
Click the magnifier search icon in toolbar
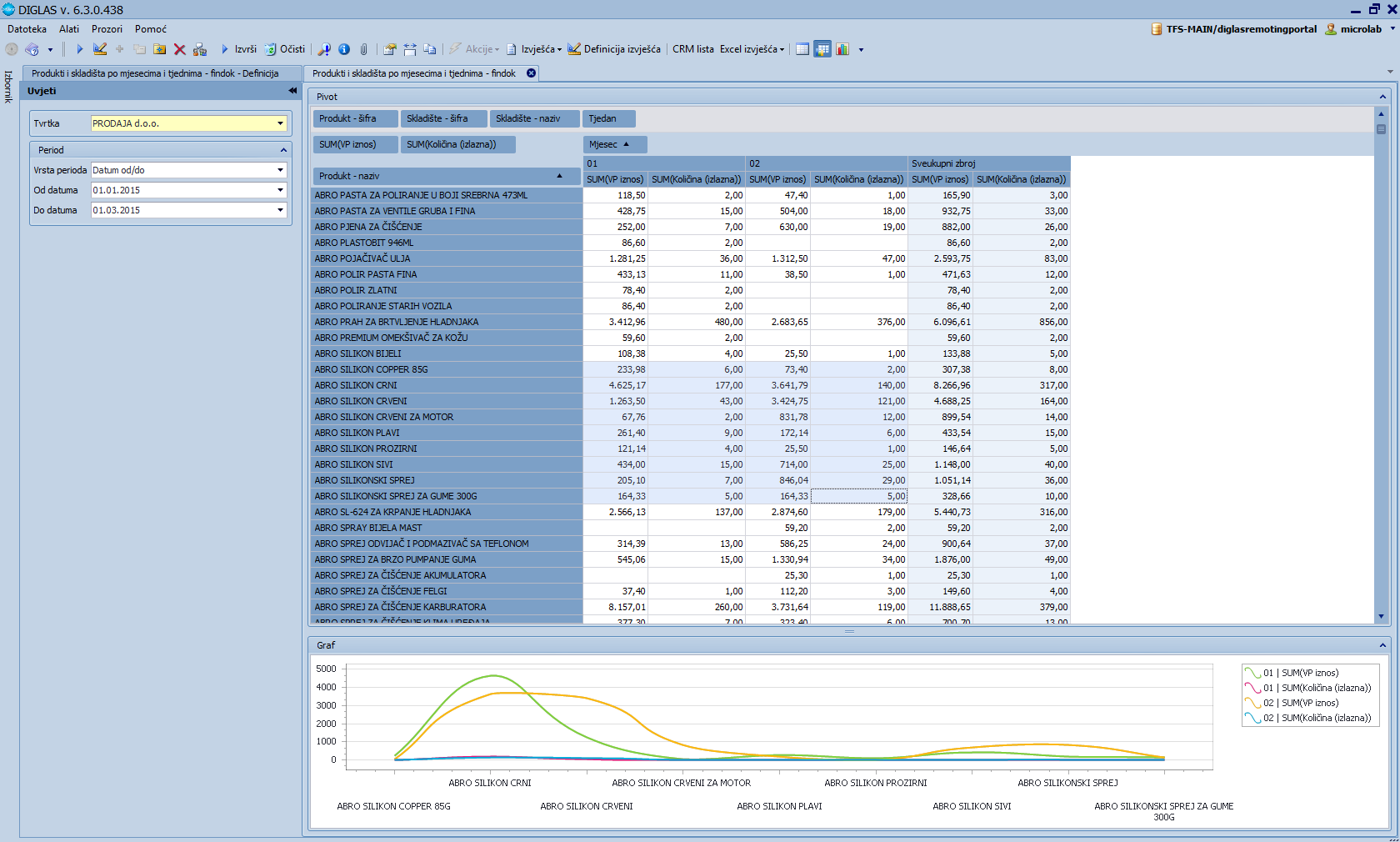324,50
